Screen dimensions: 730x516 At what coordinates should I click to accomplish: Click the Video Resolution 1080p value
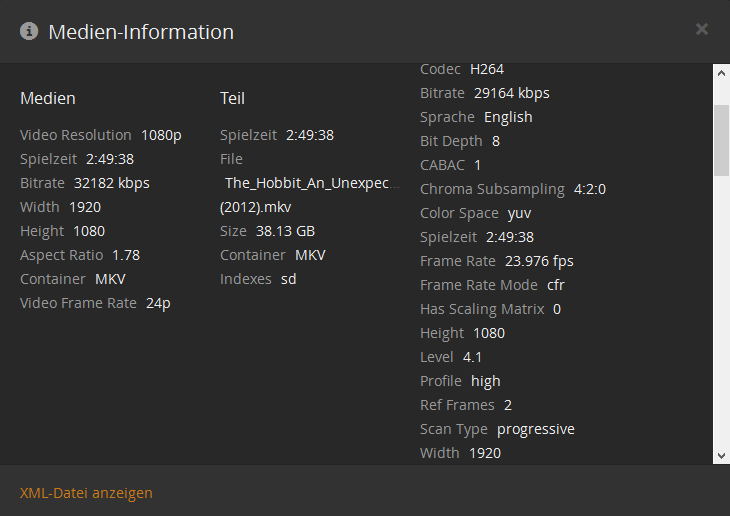pos(161,135)
